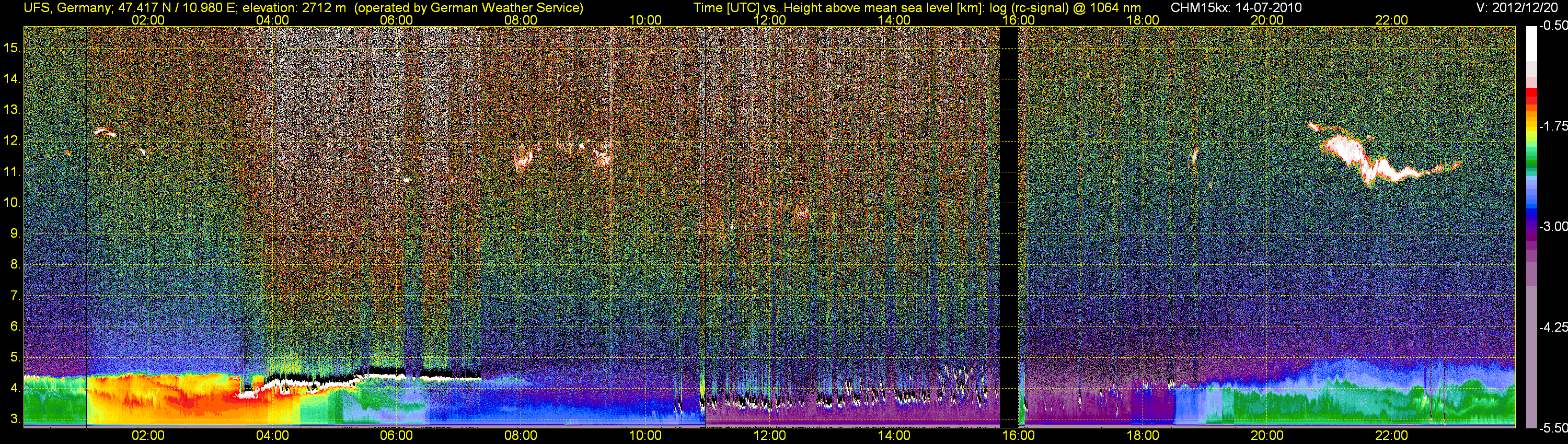The image size is (1568, 444).
Task: Click the black data gap column before 16:00
Action: (1009, 226)
